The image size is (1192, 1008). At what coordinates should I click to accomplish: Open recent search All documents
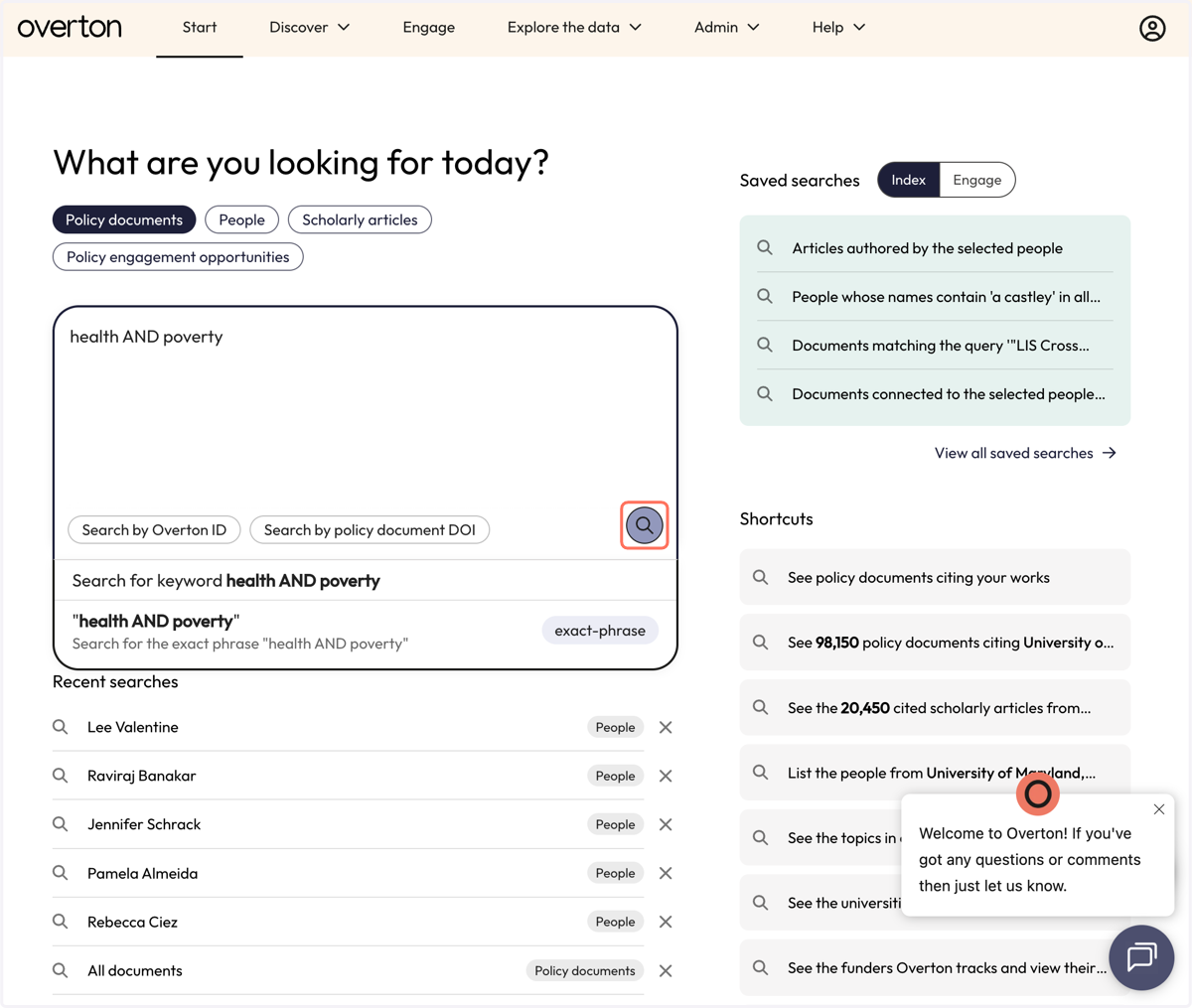point(135,971)
